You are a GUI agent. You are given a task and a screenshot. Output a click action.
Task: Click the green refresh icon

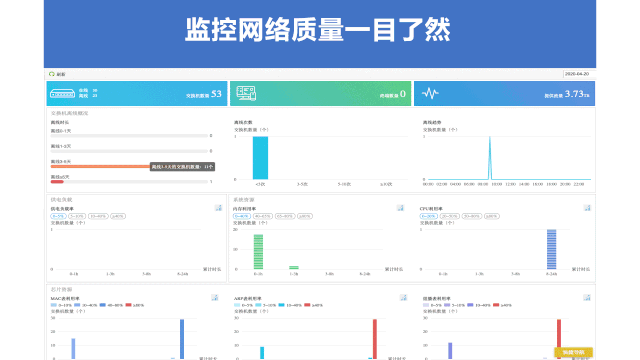(51, 74)
